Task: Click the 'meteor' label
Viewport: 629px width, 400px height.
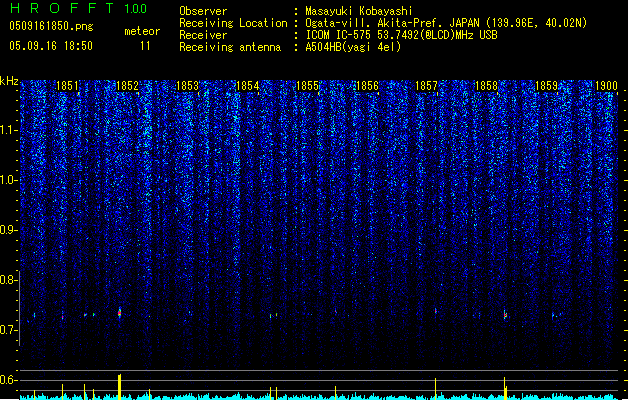Action: pyautogui.click(x=142, y=31)
